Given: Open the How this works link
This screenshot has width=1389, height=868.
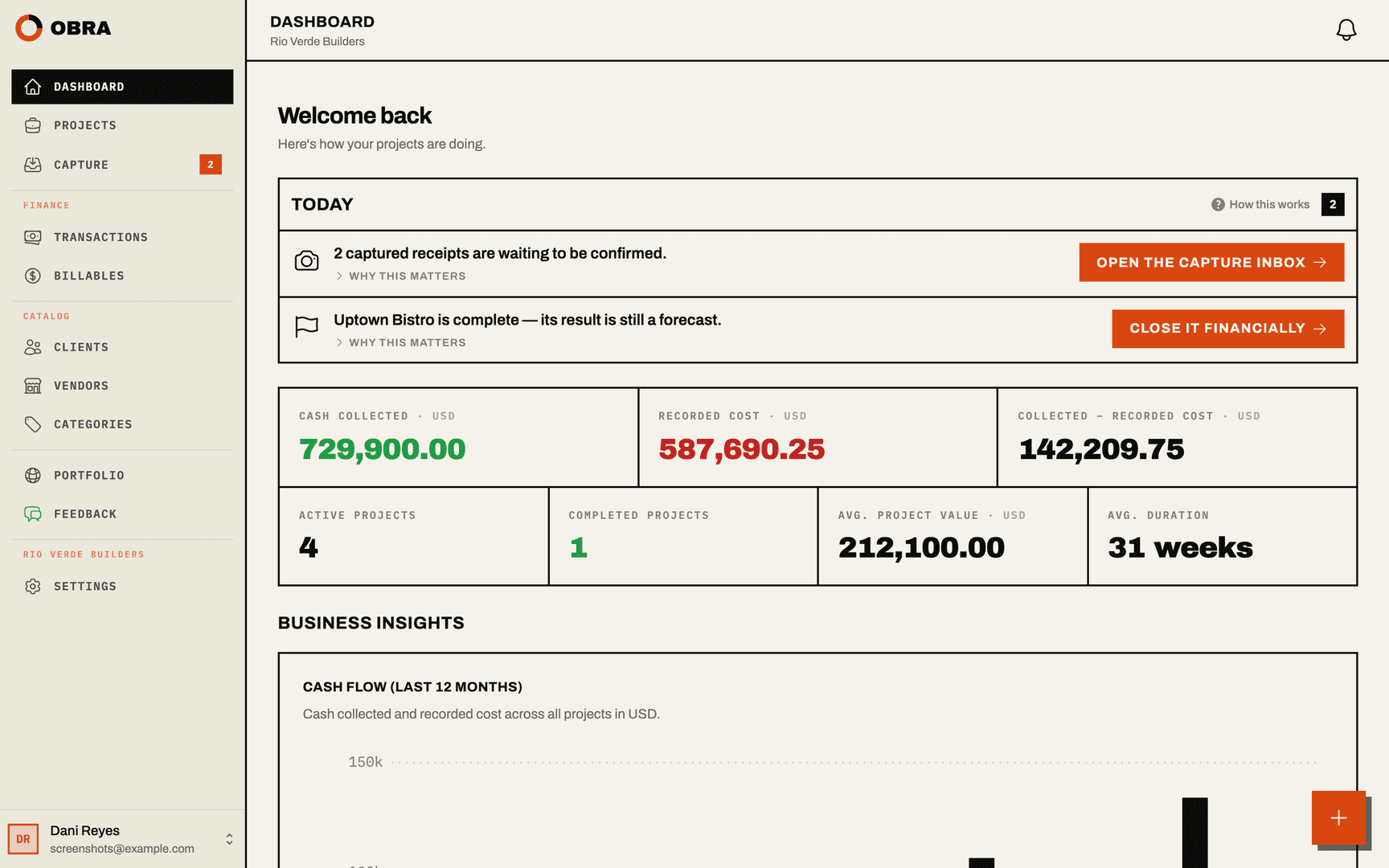Looking at the screenshot, I should [1260, 205].
